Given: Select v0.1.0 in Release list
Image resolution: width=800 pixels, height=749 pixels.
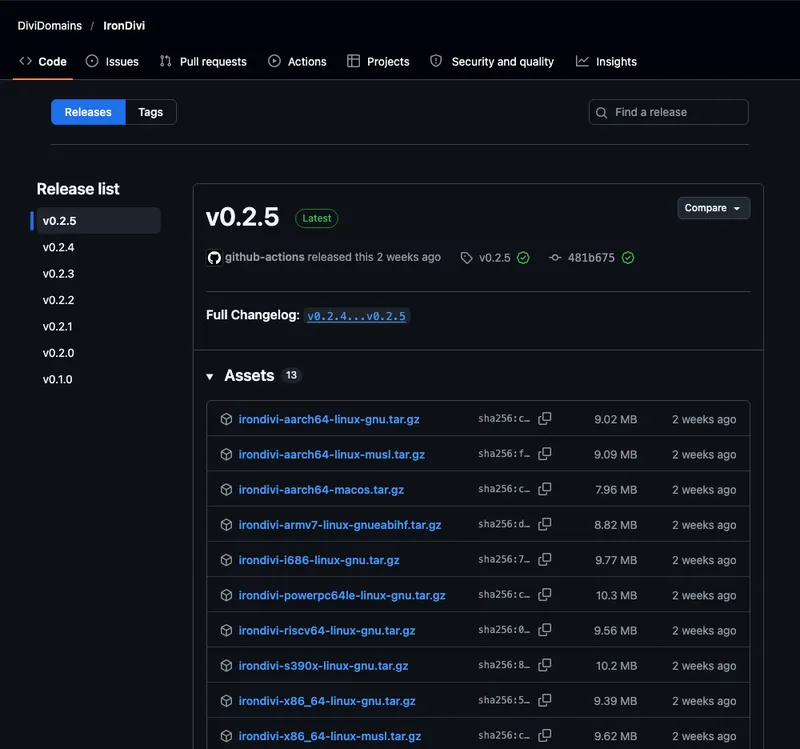Looking at the screenshot, I should (x=58, y=380).
